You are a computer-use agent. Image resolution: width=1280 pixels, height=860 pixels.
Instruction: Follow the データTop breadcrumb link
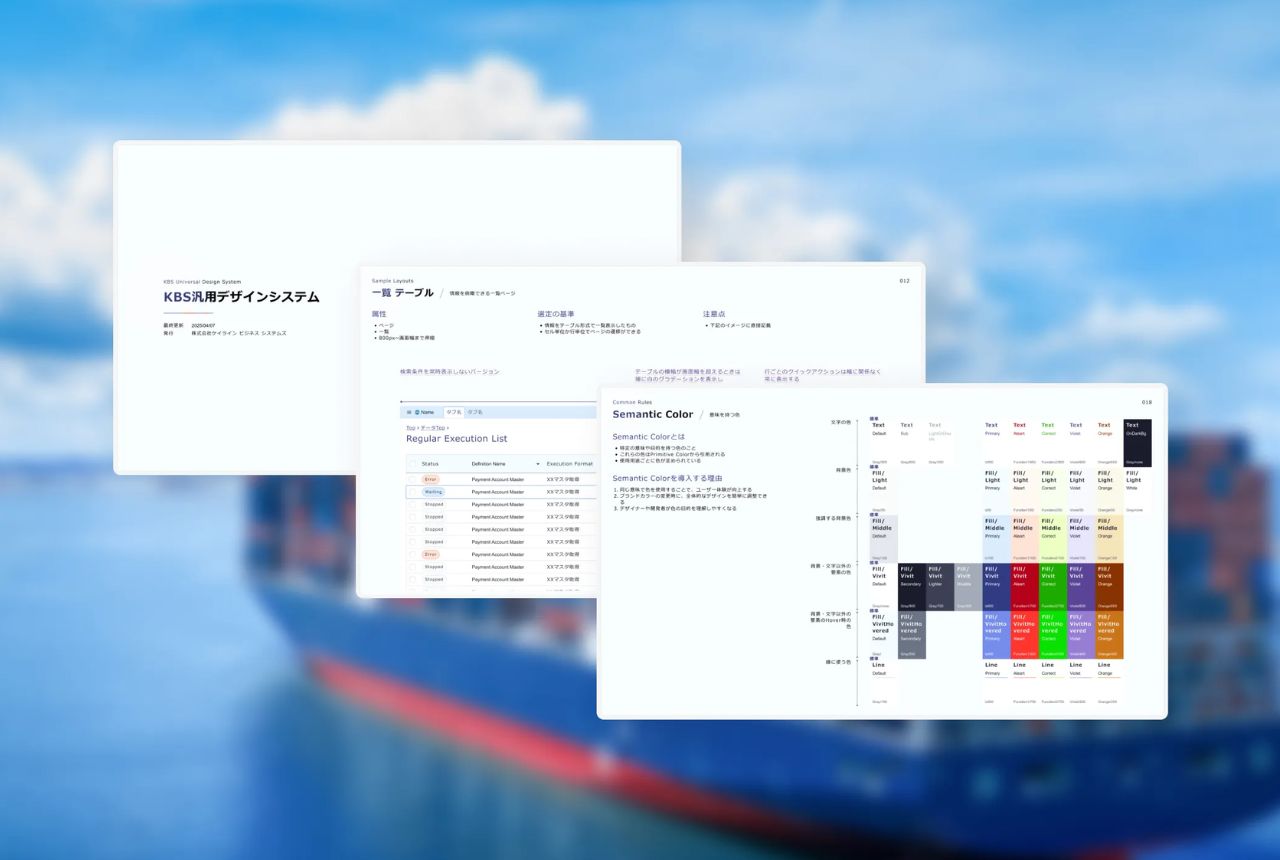[433, 428]
